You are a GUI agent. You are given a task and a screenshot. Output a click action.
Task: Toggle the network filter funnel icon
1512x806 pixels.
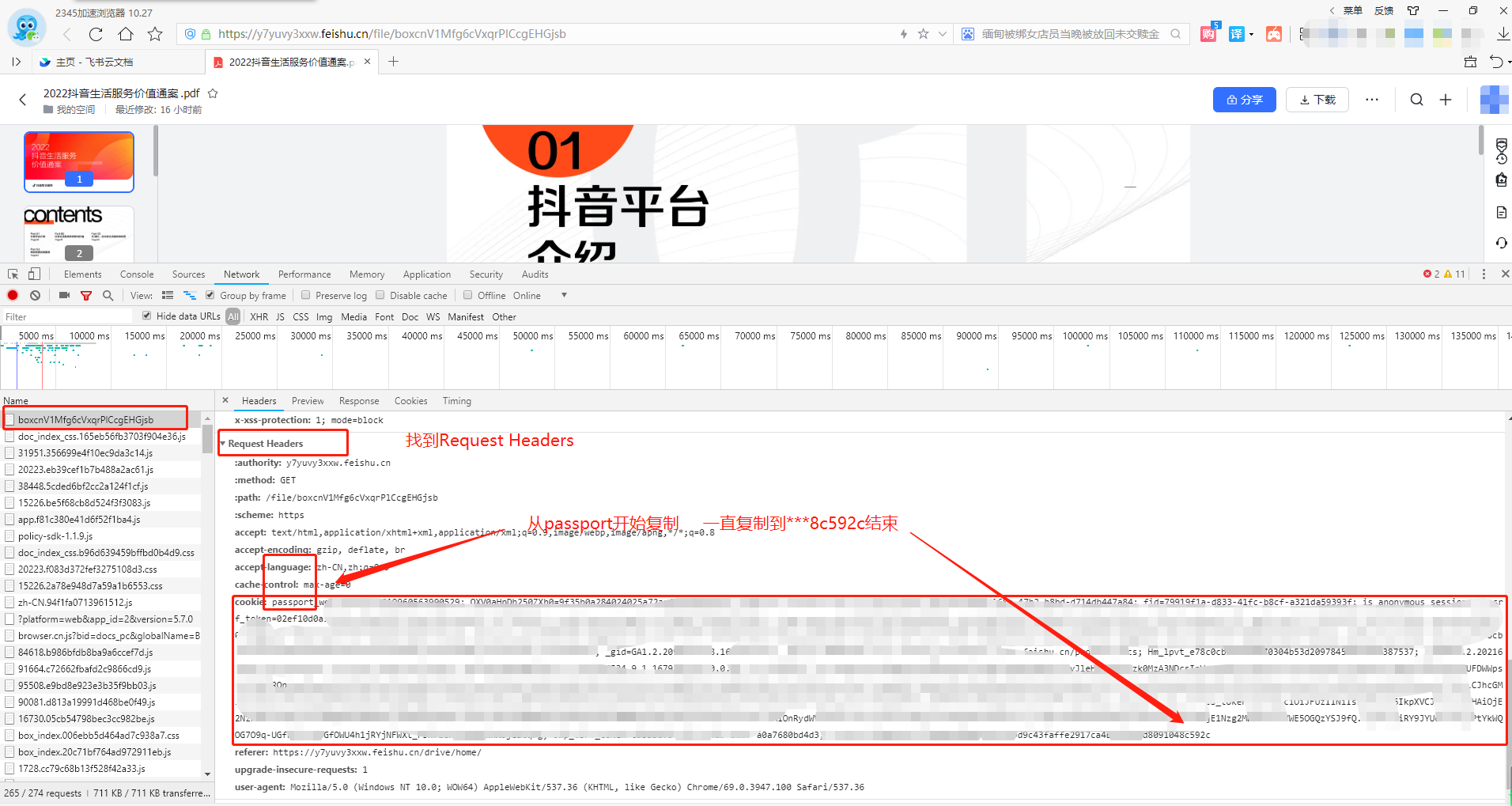(x=86, y=295)
